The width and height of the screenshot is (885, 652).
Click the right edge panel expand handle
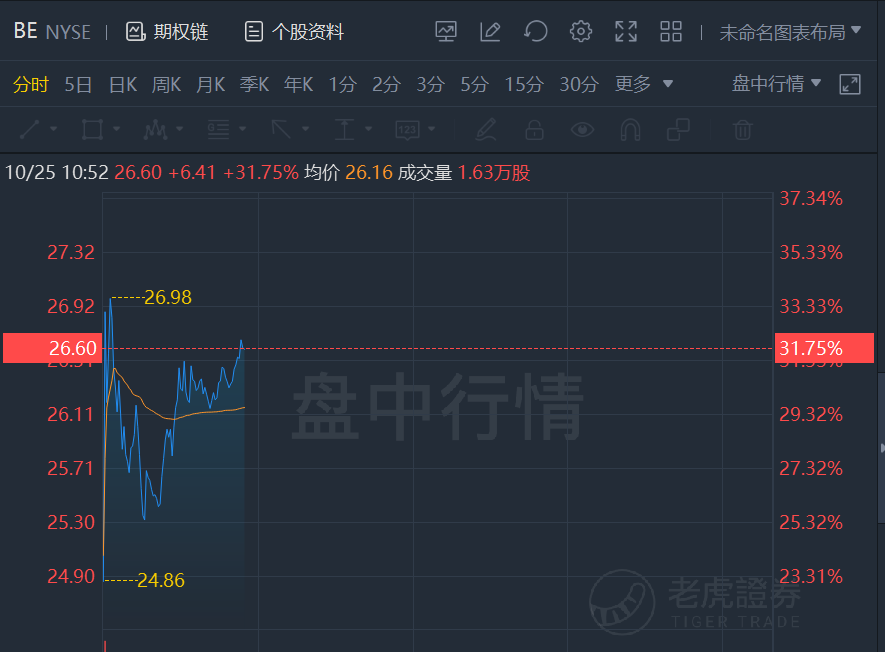(x=882, y=448)
